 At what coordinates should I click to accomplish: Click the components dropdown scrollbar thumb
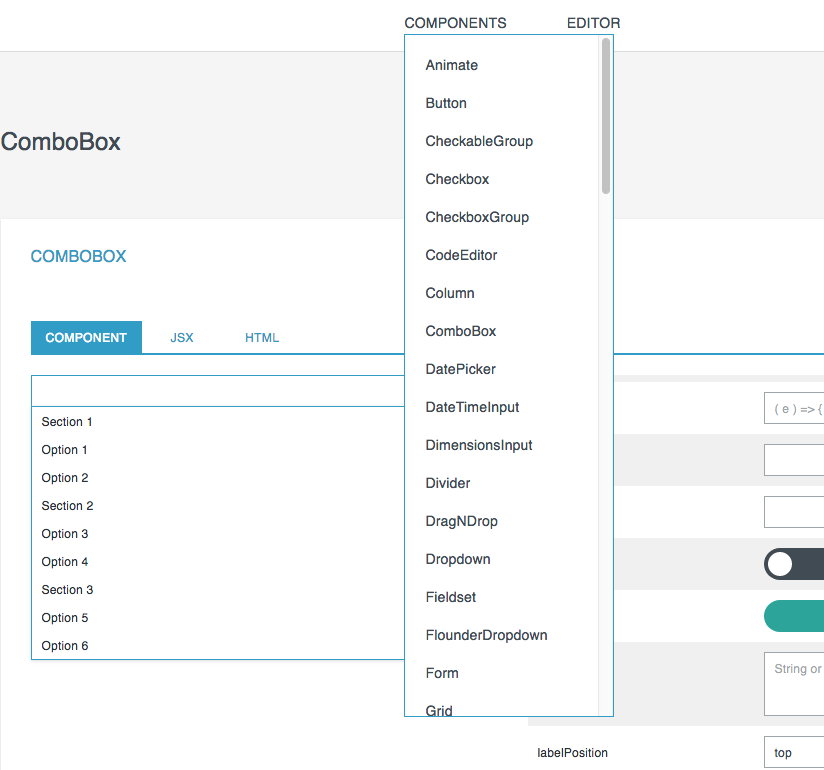pos(606,116)
